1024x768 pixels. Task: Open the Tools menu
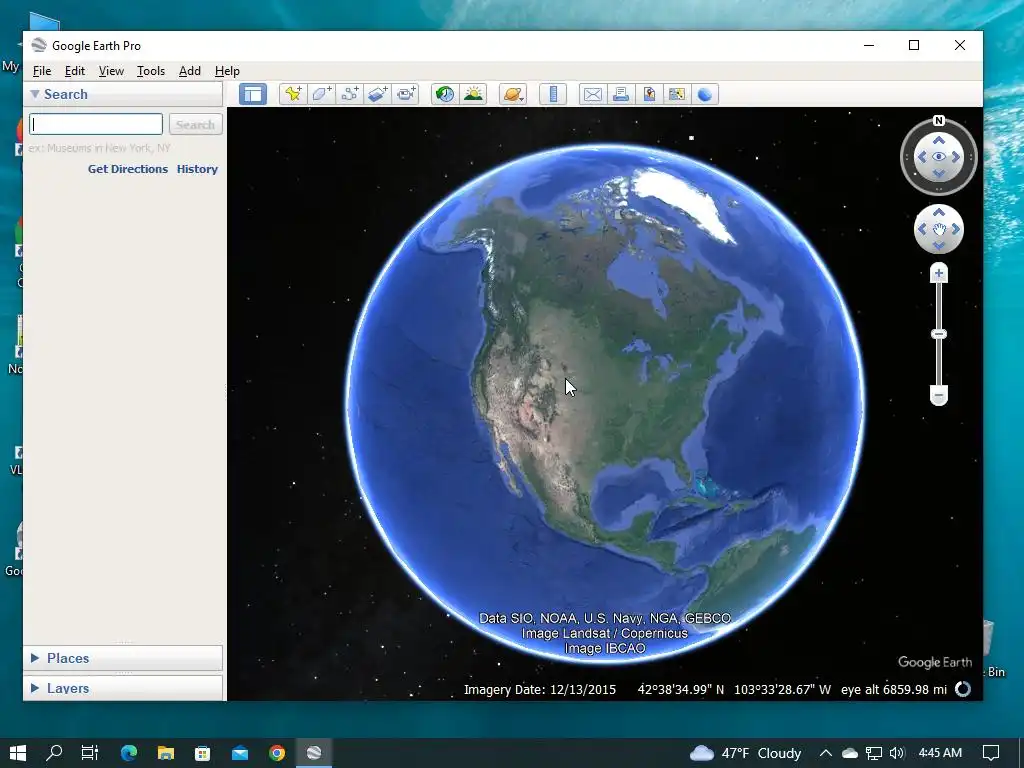[x=150, y=71]
